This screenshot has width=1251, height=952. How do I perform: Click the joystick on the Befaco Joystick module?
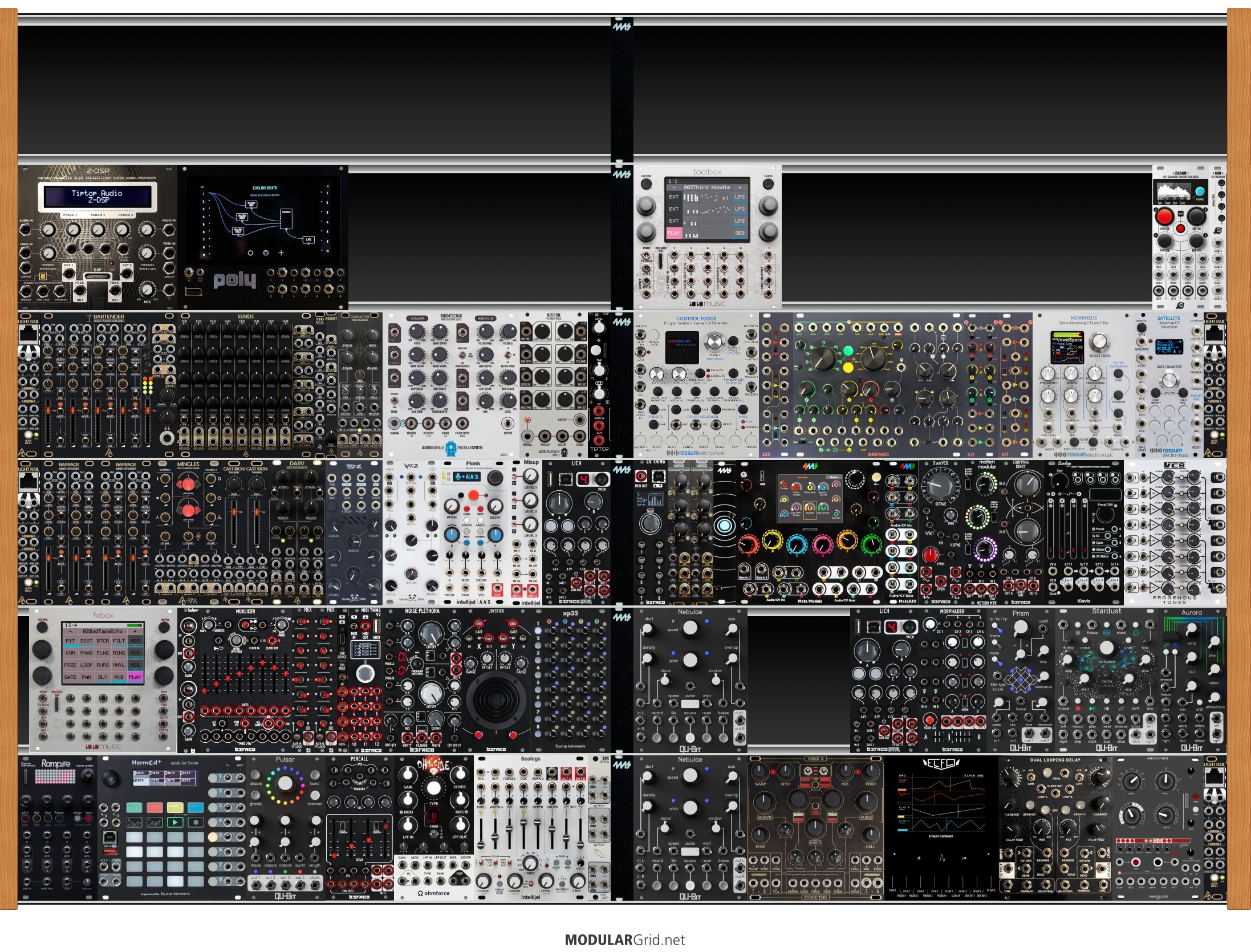(496, 699)
